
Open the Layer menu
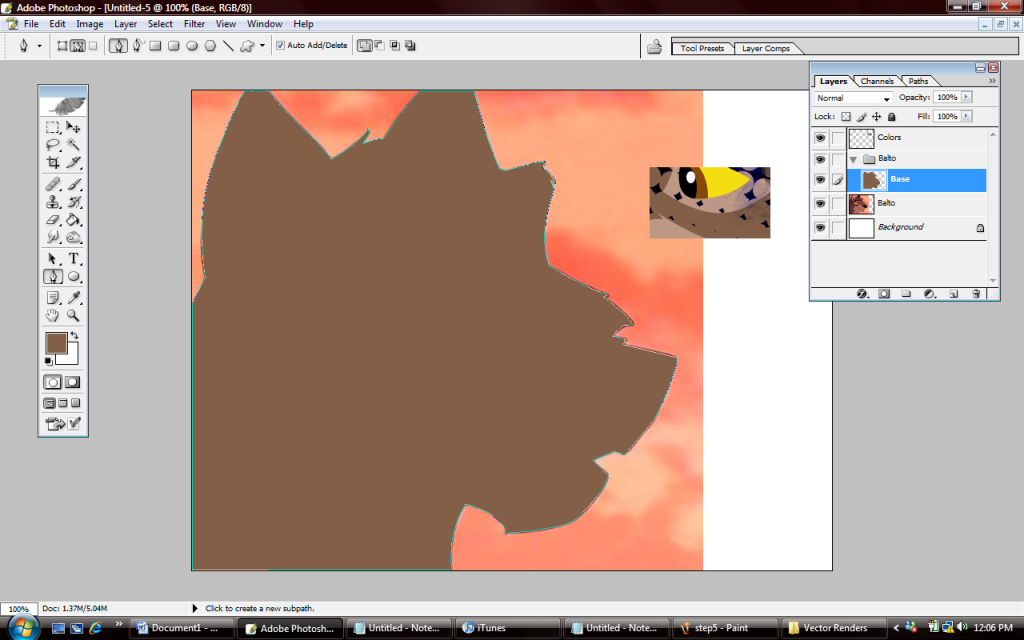coord(125,24)
